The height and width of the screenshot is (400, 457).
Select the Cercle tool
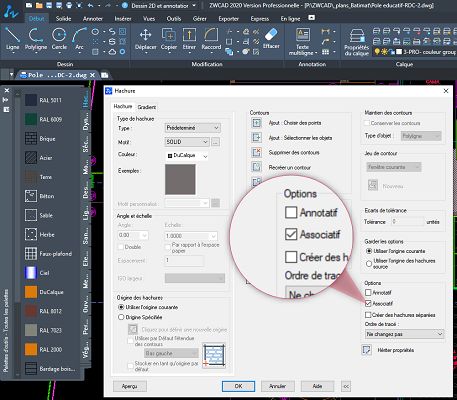59,39
